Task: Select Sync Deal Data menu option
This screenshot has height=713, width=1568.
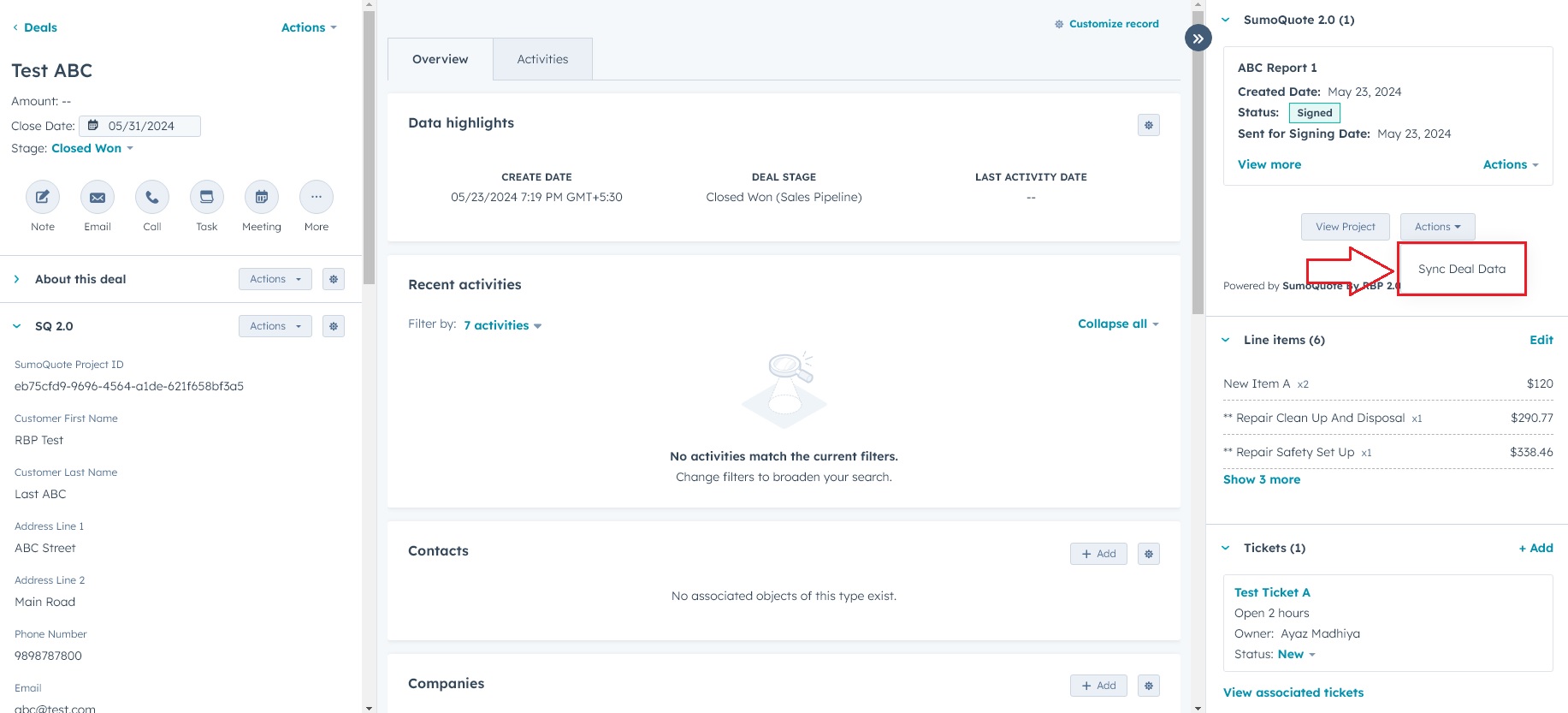Action: pyautogui.click(x=1462, y=269)
